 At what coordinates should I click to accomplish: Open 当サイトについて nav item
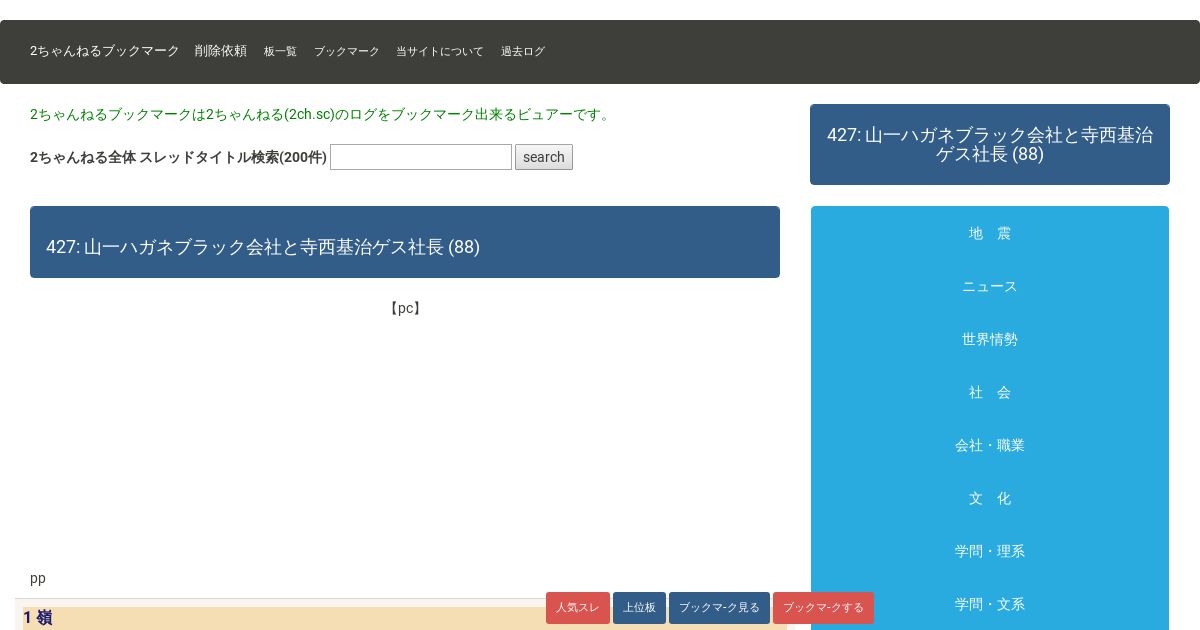click(440, 52)
